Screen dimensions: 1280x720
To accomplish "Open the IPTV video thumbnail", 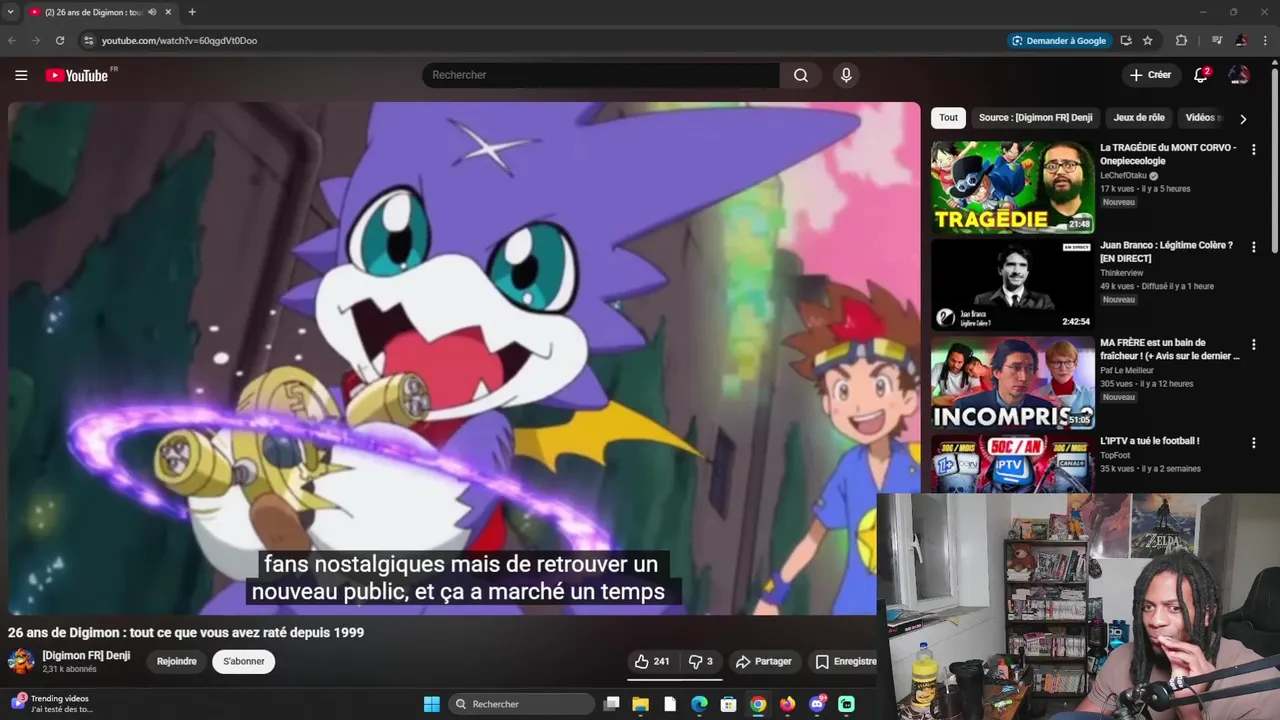I will (1012, 463).
